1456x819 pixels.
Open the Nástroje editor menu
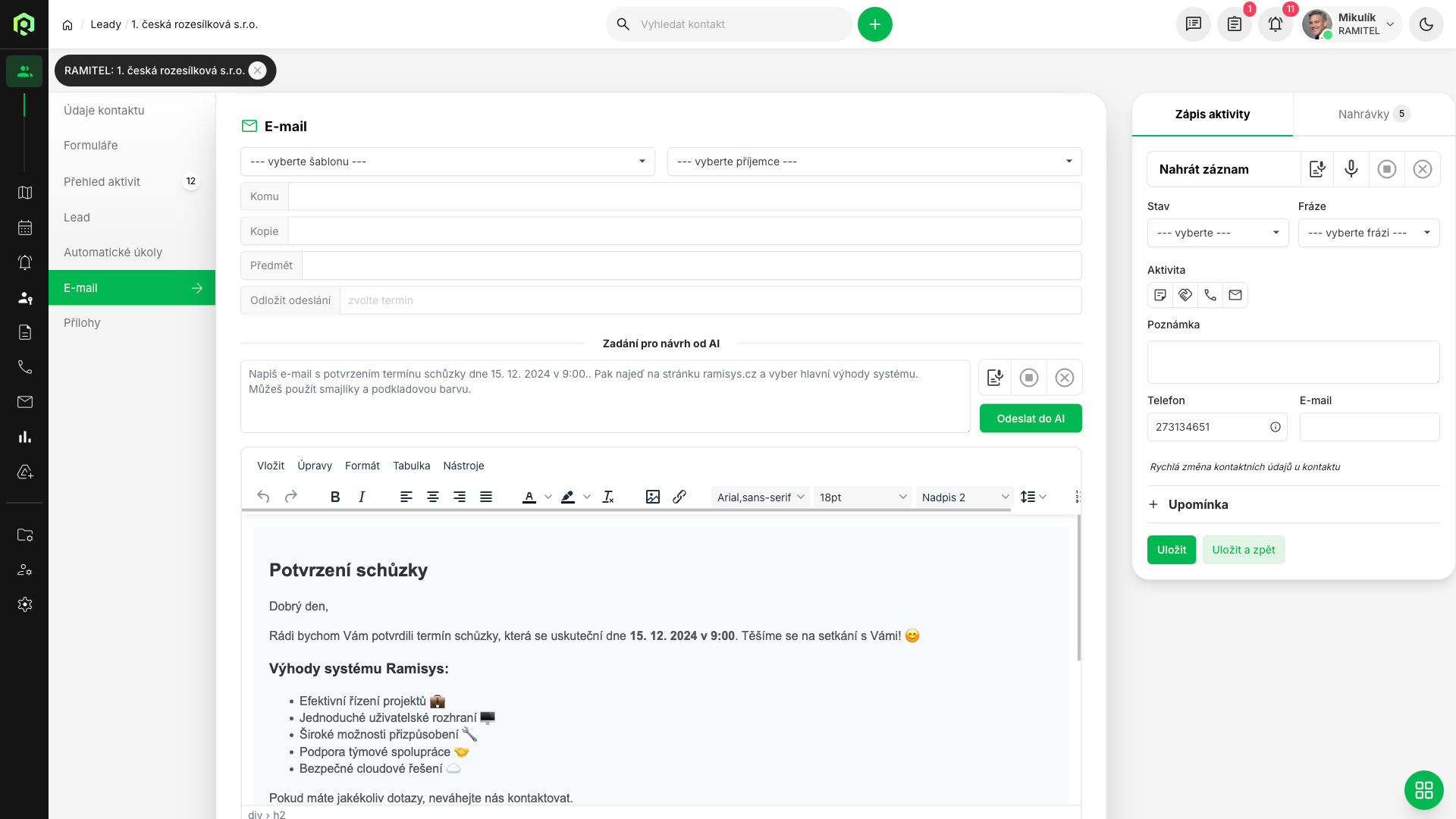pos(463,466)
